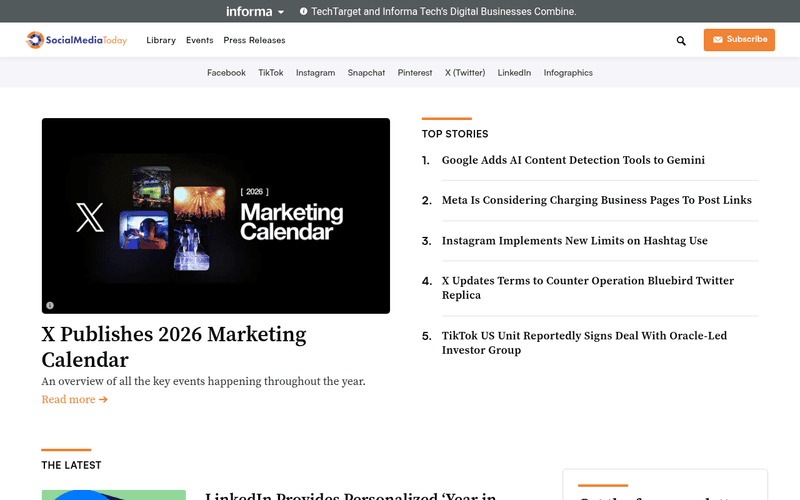Go to the Infographics topic
800x500 pixels.
[568, 72]
